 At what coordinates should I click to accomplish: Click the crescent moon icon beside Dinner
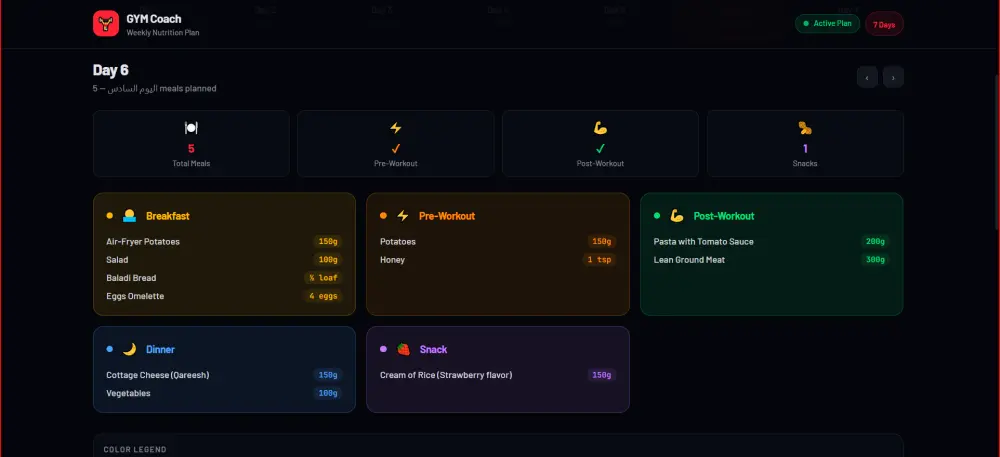click(129, 349)
